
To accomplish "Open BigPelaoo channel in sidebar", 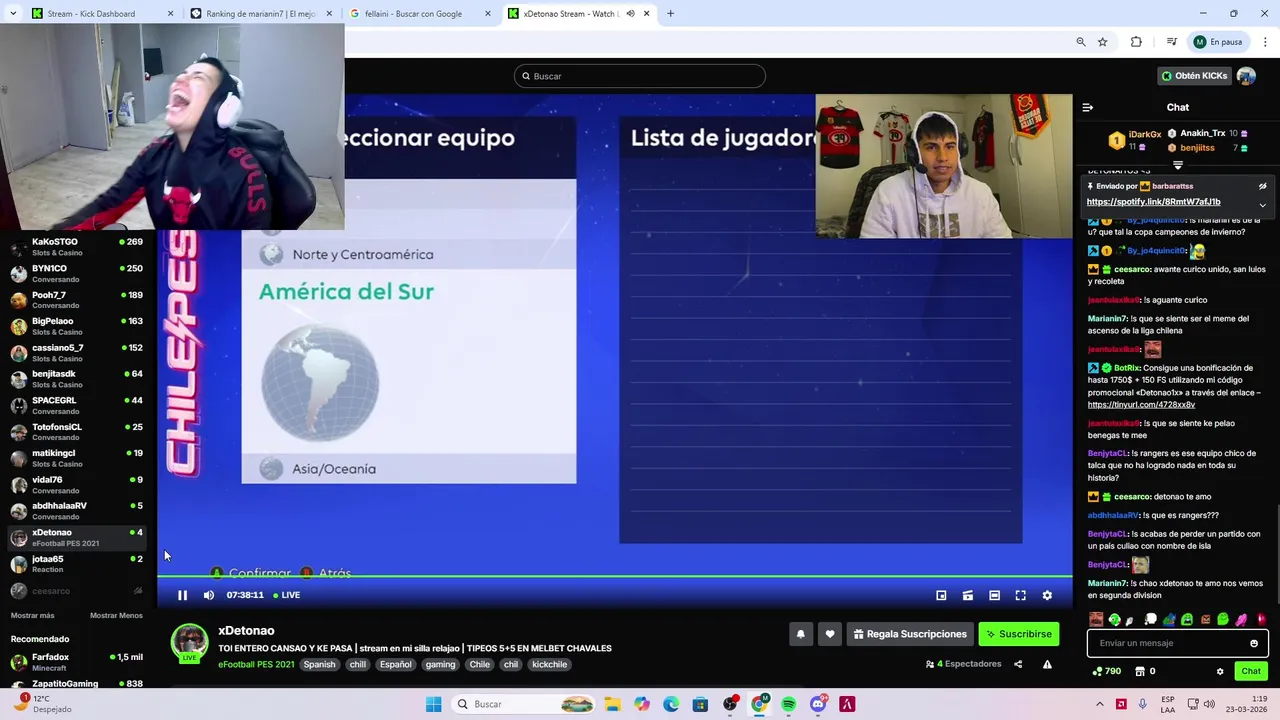I will (77, 326).
